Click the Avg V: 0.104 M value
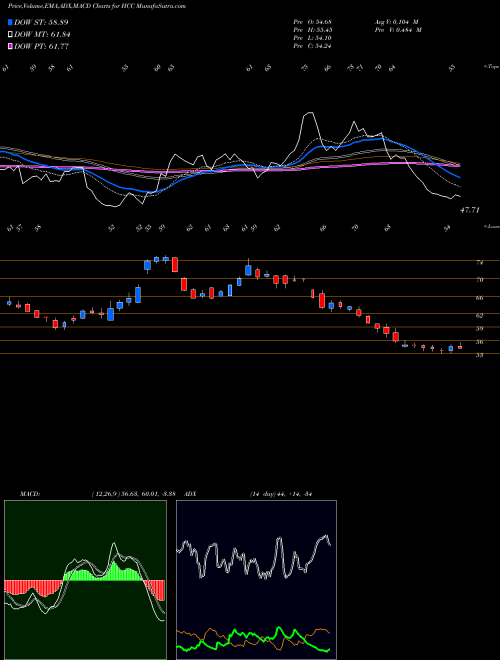Screen dimensions: 500x660 [x=396, y=22]
